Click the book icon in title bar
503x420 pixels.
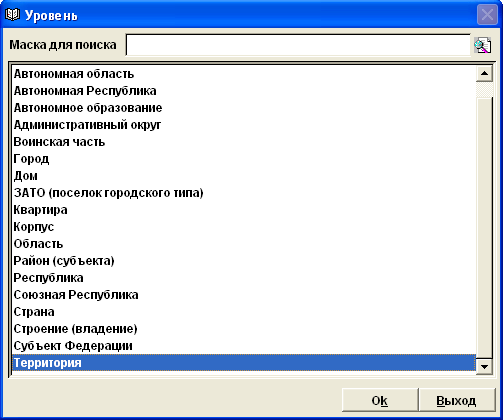12,15
